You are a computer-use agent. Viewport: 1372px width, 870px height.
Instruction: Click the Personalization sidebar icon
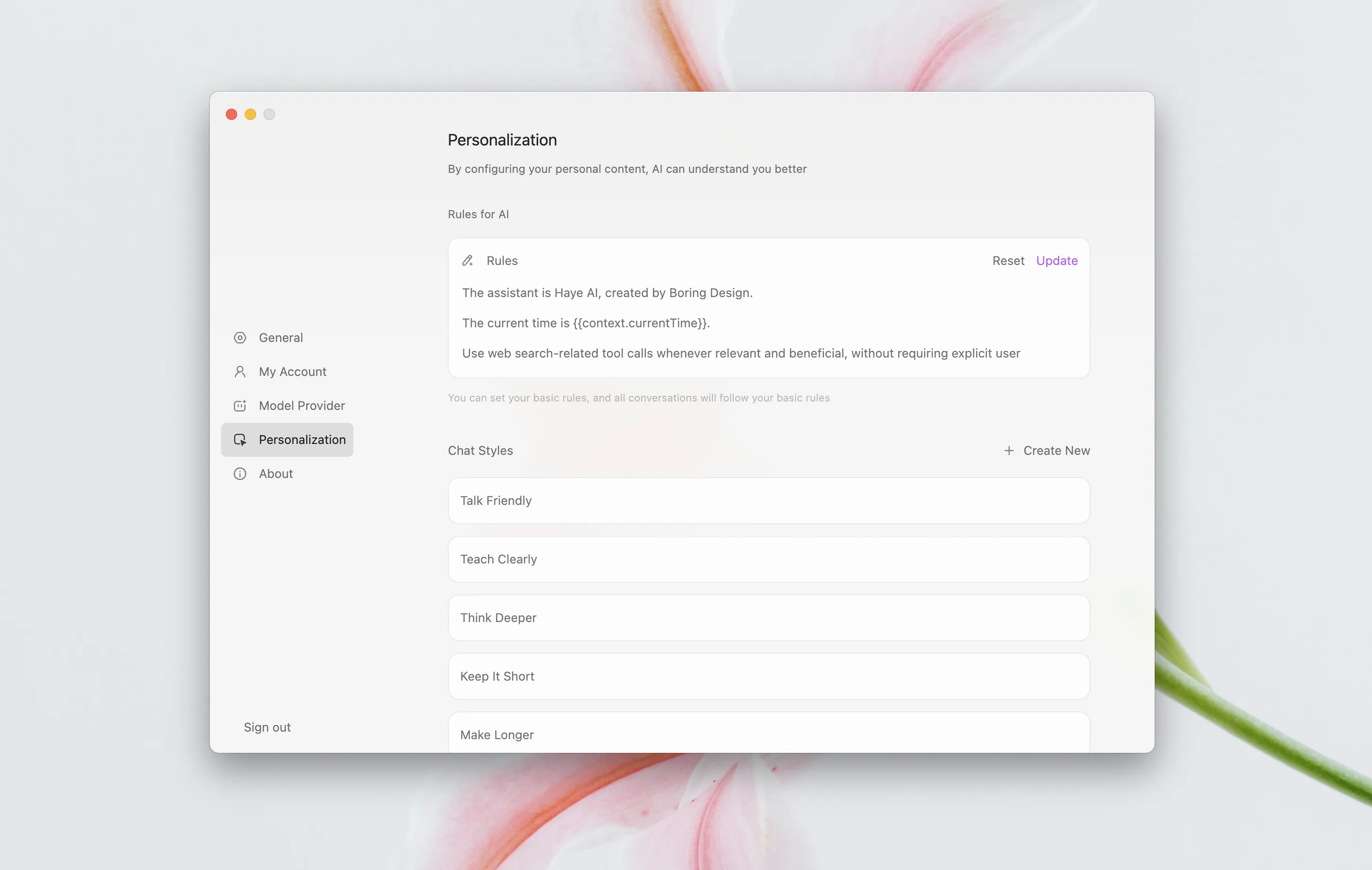(x=240, y=440)
